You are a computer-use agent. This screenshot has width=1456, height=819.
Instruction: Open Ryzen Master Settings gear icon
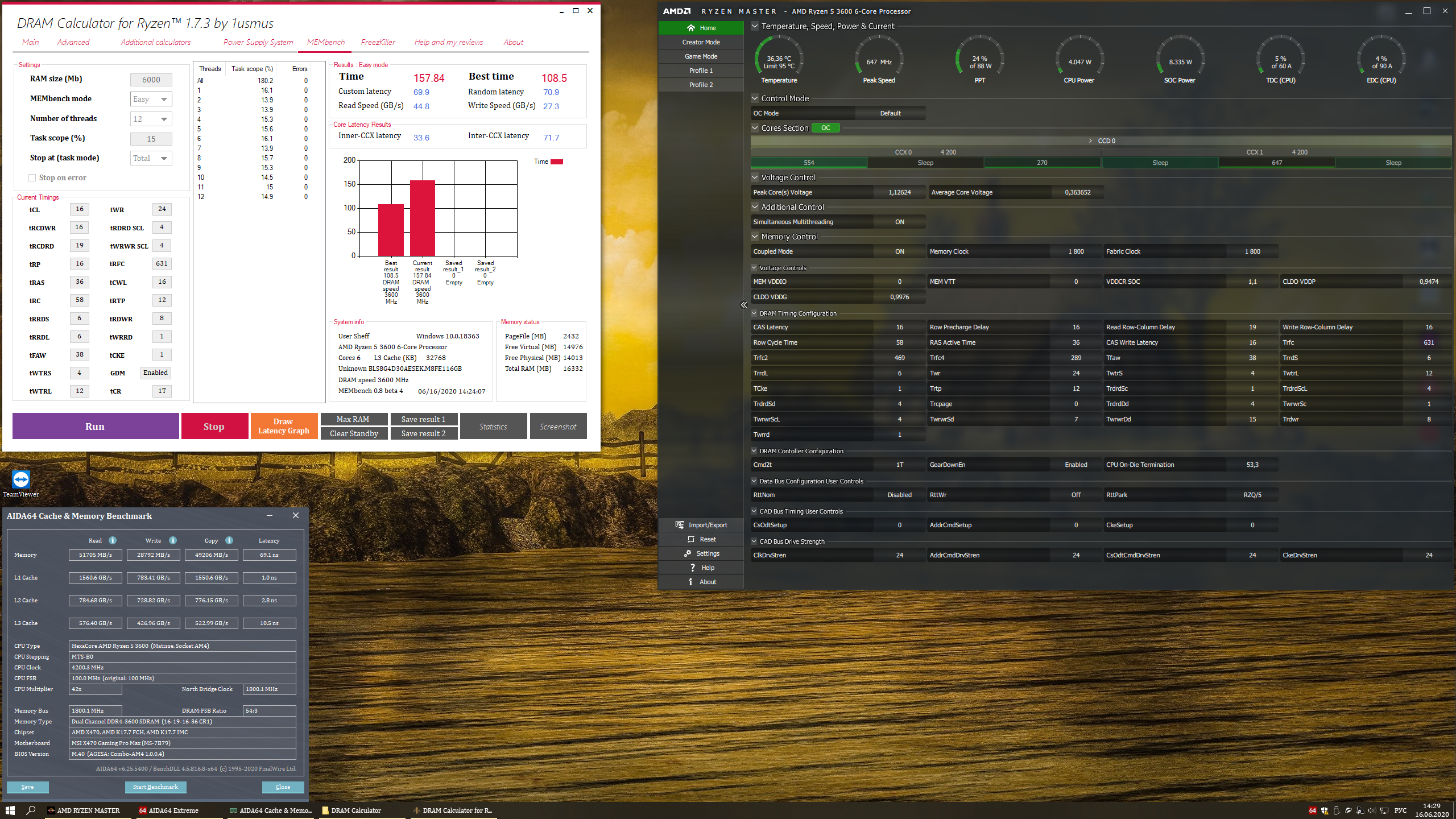click(688, 553)
